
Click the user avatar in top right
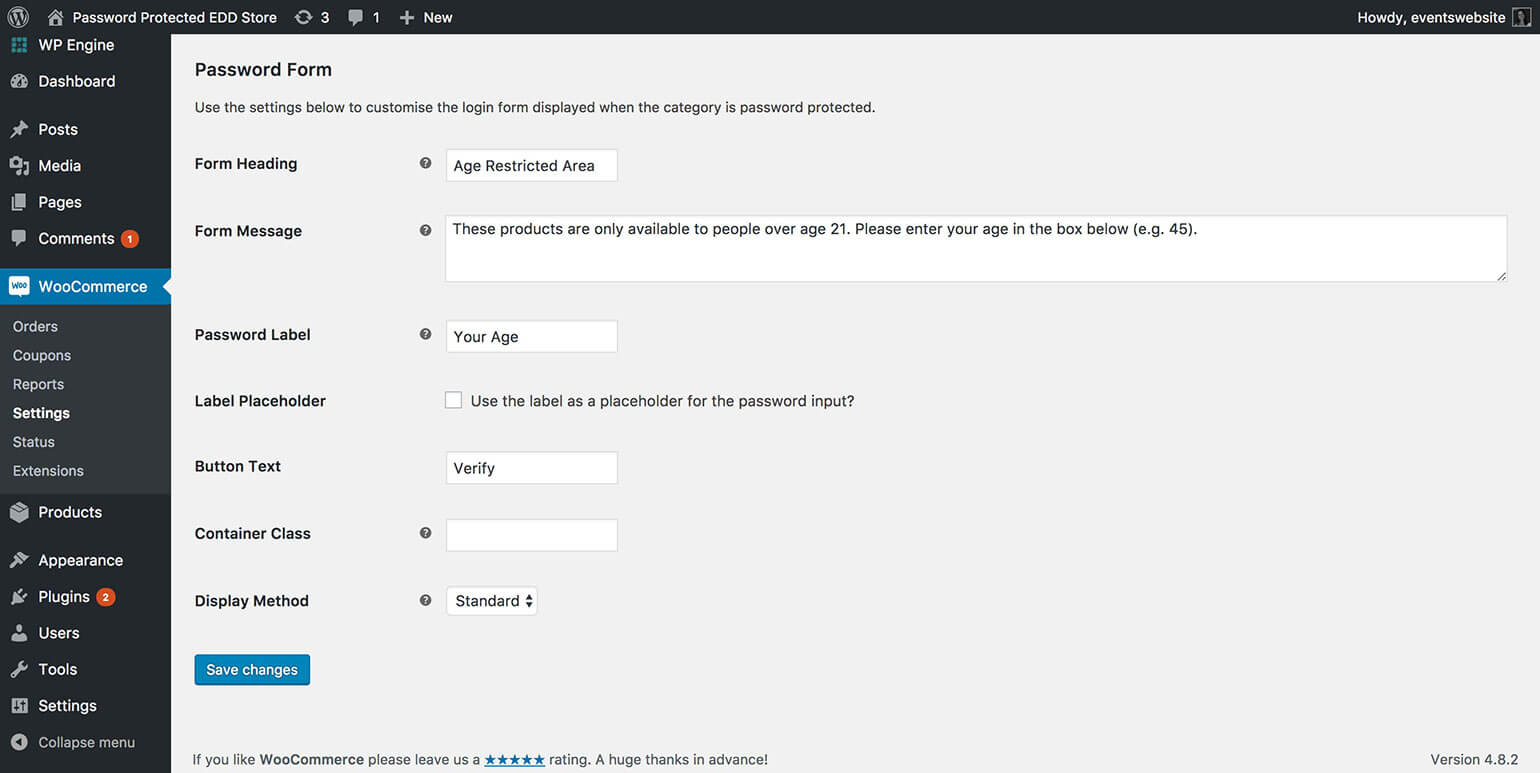pos(1520,17)
